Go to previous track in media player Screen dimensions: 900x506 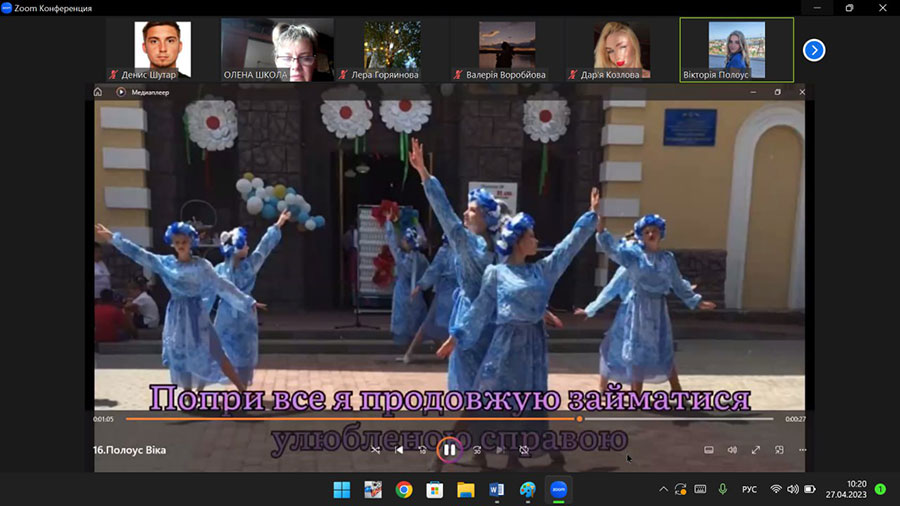[x=399, y=450]
